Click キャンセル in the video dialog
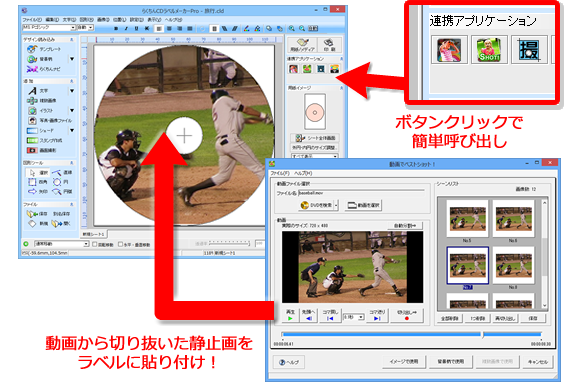Screen dimensions: 582x387 click(x=538, y=361)
